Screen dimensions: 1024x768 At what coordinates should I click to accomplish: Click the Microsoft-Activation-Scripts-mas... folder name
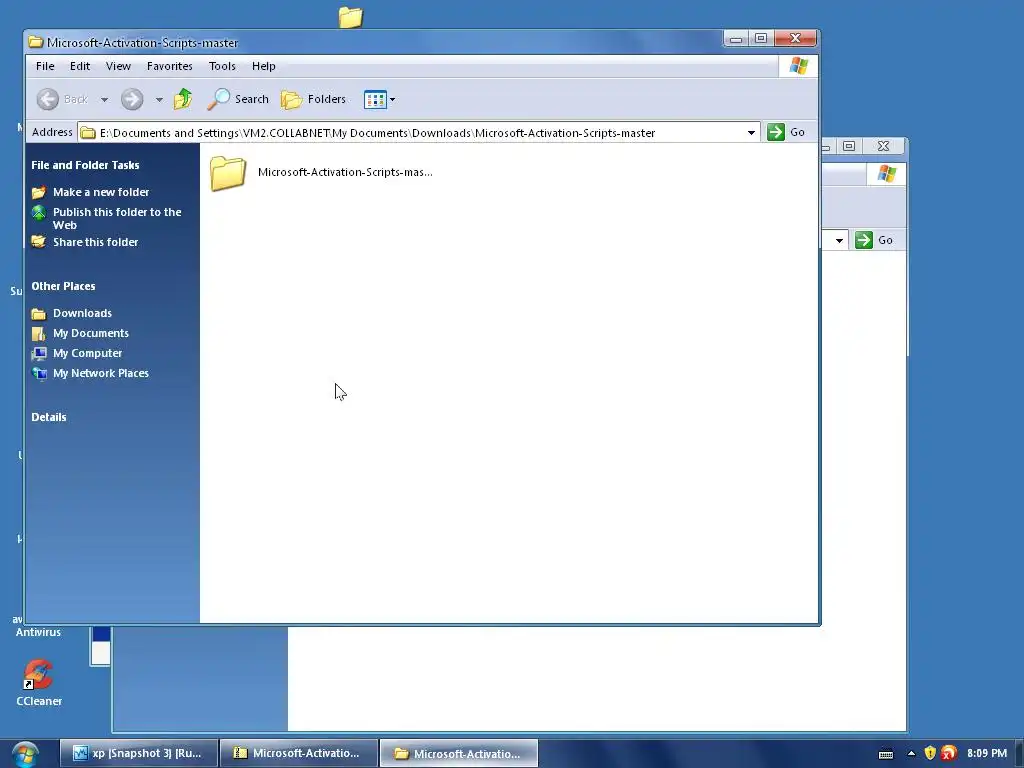tap(345, 172)
